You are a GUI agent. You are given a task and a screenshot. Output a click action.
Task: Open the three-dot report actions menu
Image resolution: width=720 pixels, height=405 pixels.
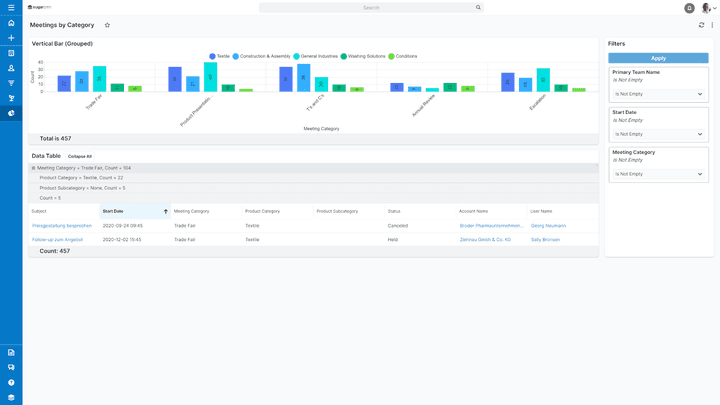pos(712,25)
